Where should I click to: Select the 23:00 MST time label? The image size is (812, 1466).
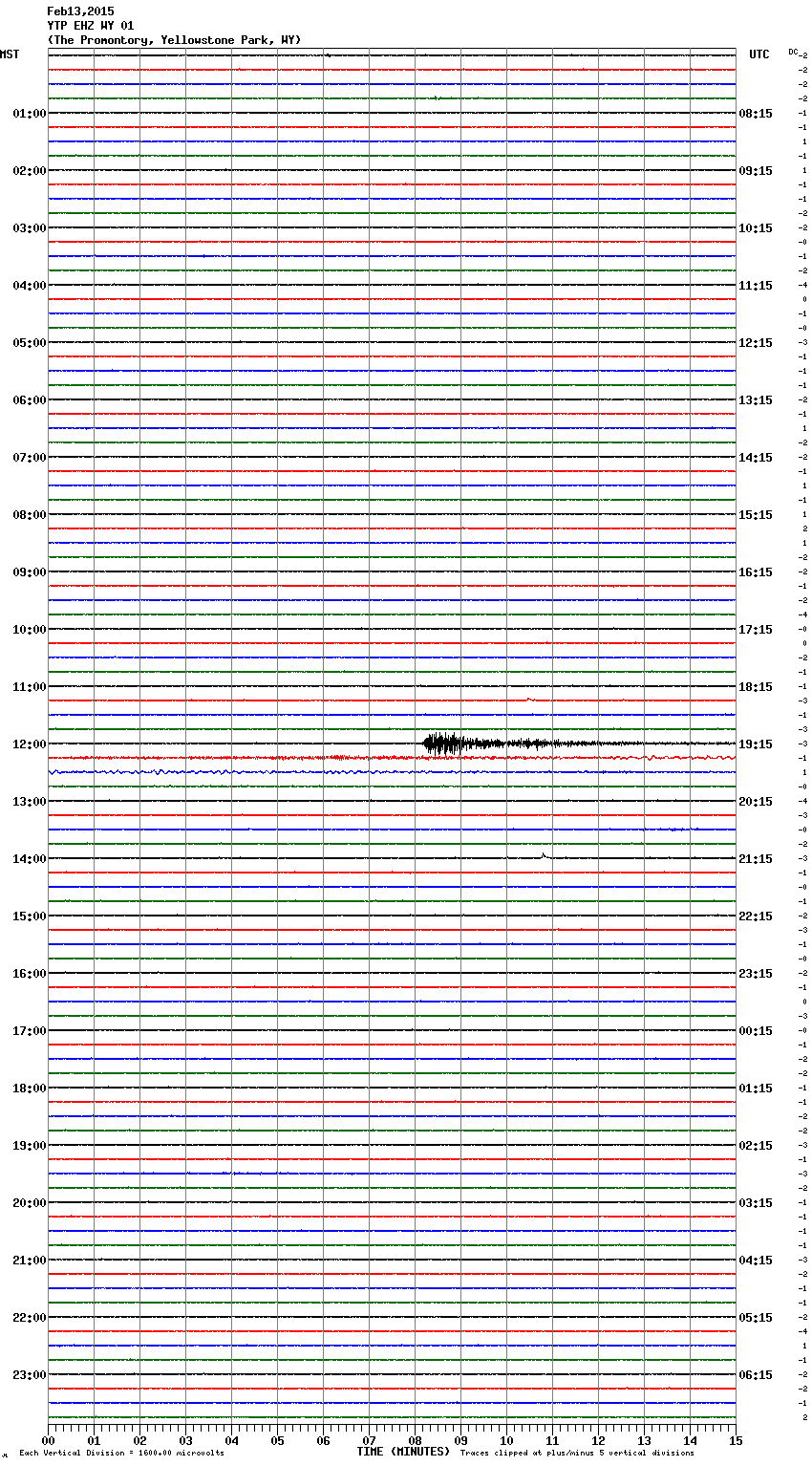[x=30, y=1375]
